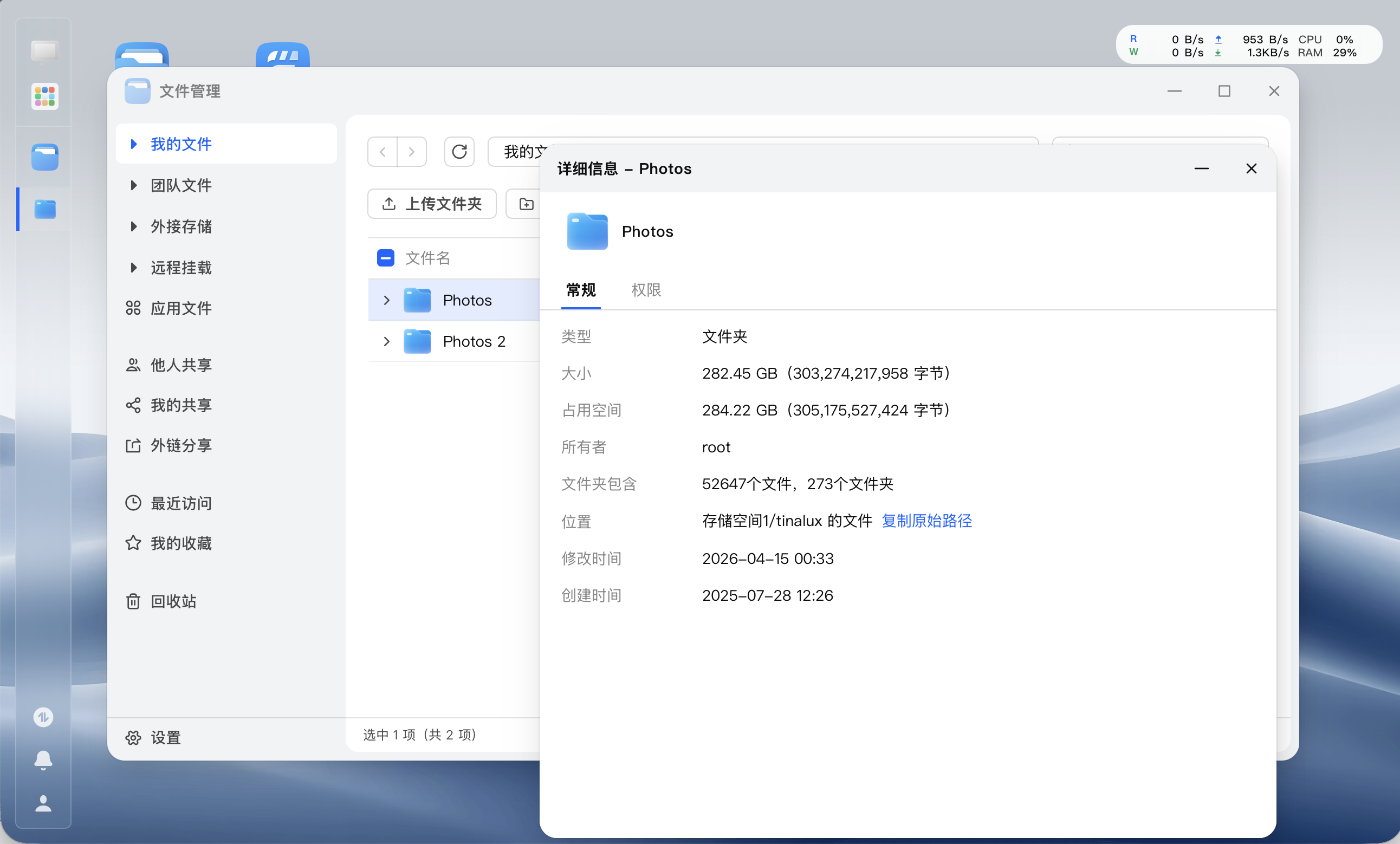Viewport: 1400px width, 844px height.
Task: Open 回收站 from the sidebar
Action: click(x=173, y=601)
